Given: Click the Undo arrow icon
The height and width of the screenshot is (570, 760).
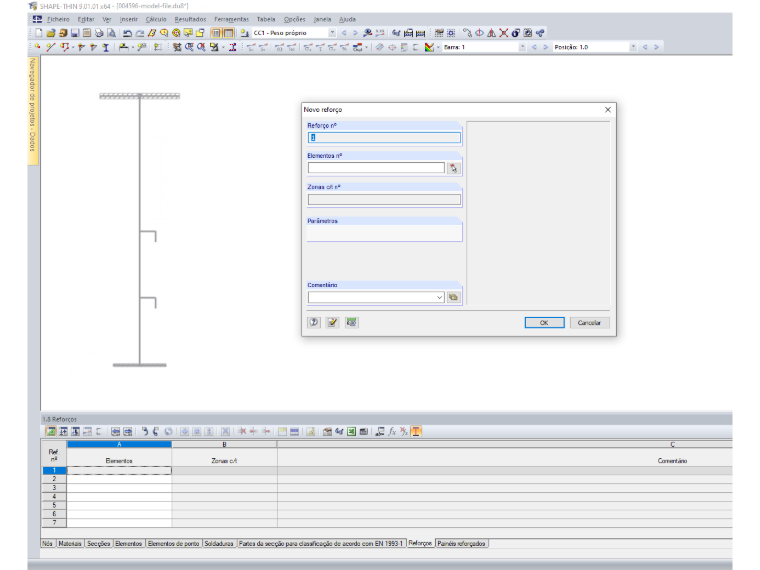Looking at the screenshot, I should click(x=127, y=33).
